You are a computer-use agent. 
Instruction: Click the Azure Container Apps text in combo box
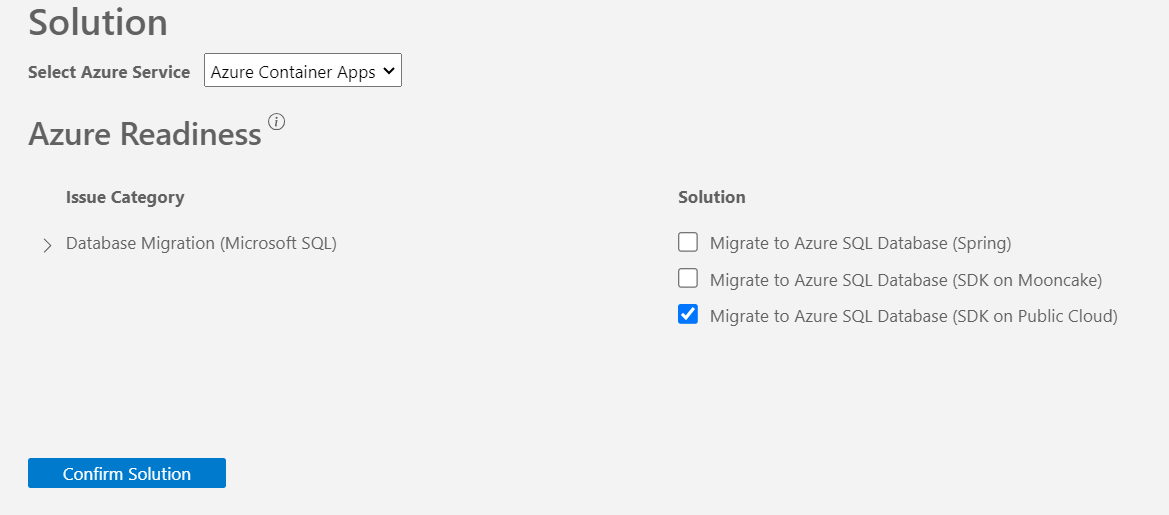293,72
